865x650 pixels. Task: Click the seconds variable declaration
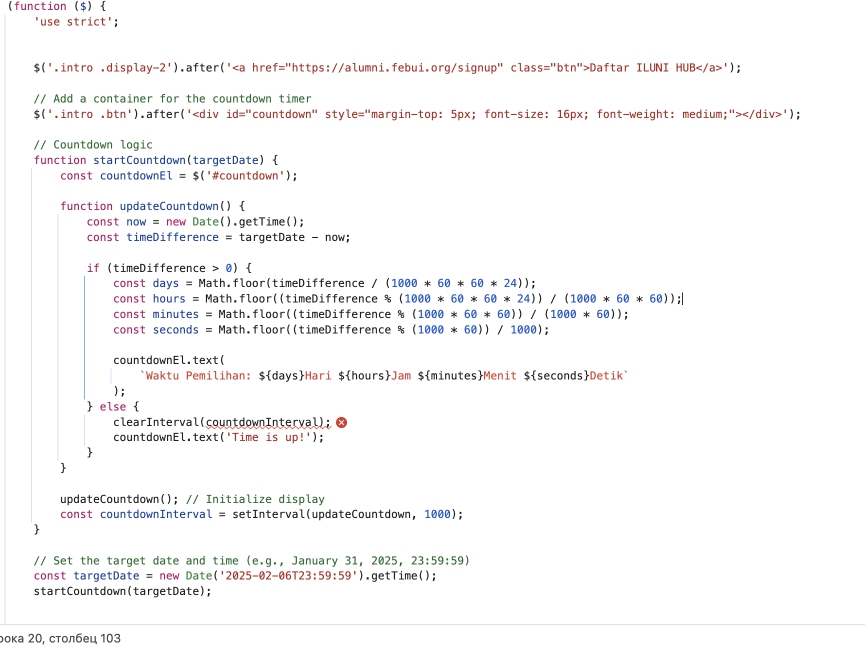(x=176, y=329)
